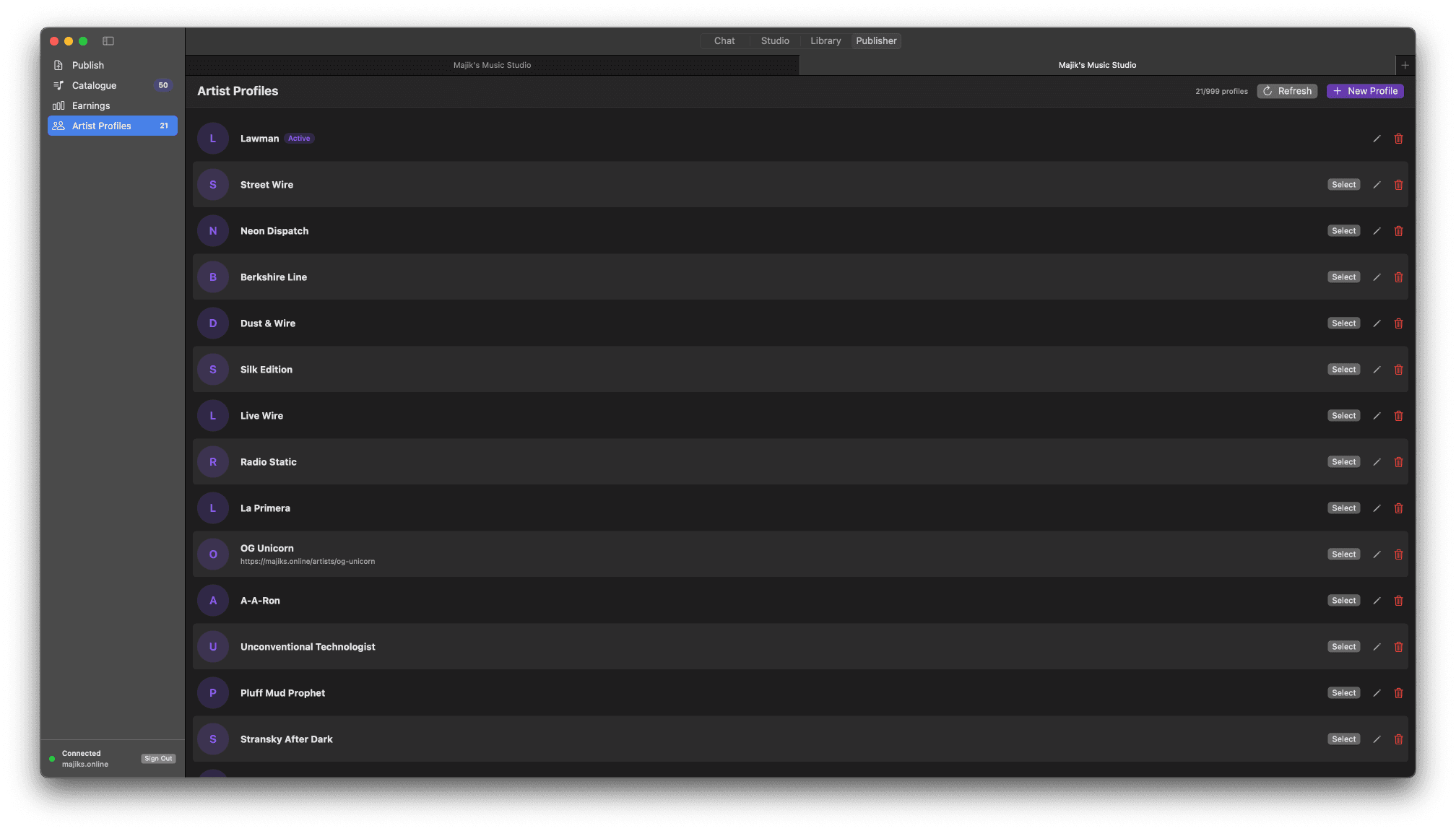Edit the Pluff Mud Prophet profile
The height and width of the screenshot is (831, 1456).
pyautogui.click(x=1377, y=693)
